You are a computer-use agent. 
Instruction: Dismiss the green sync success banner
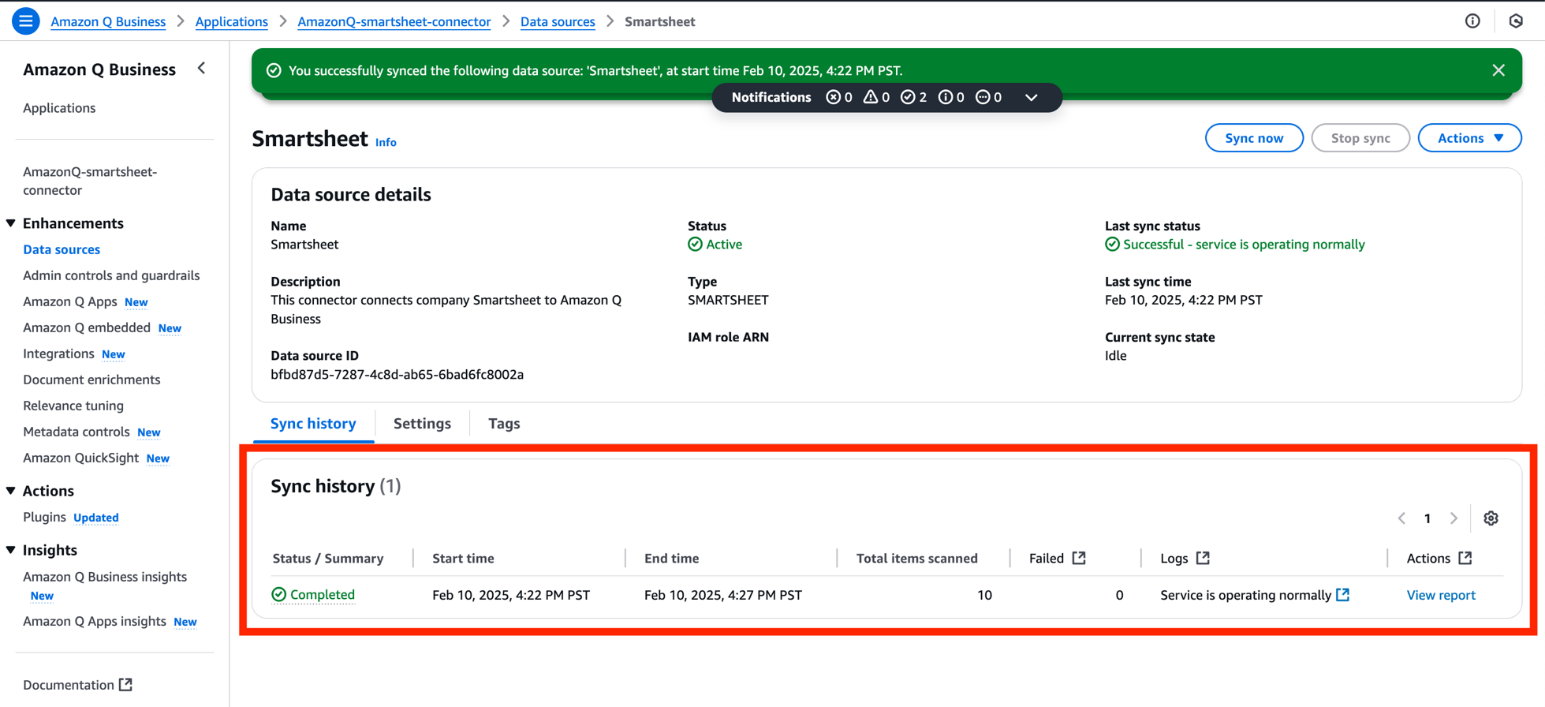(x=1498, y=70)
